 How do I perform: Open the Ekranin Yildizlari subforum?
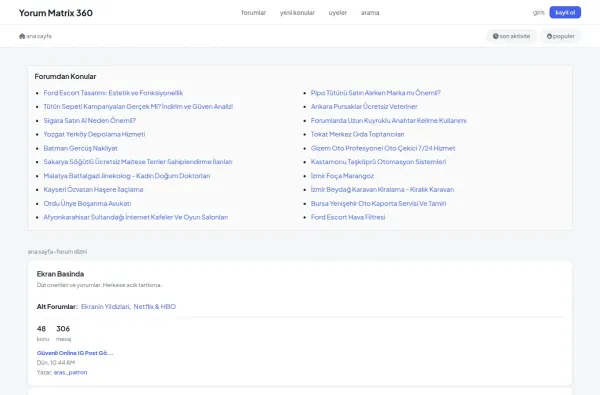point(105,307)
